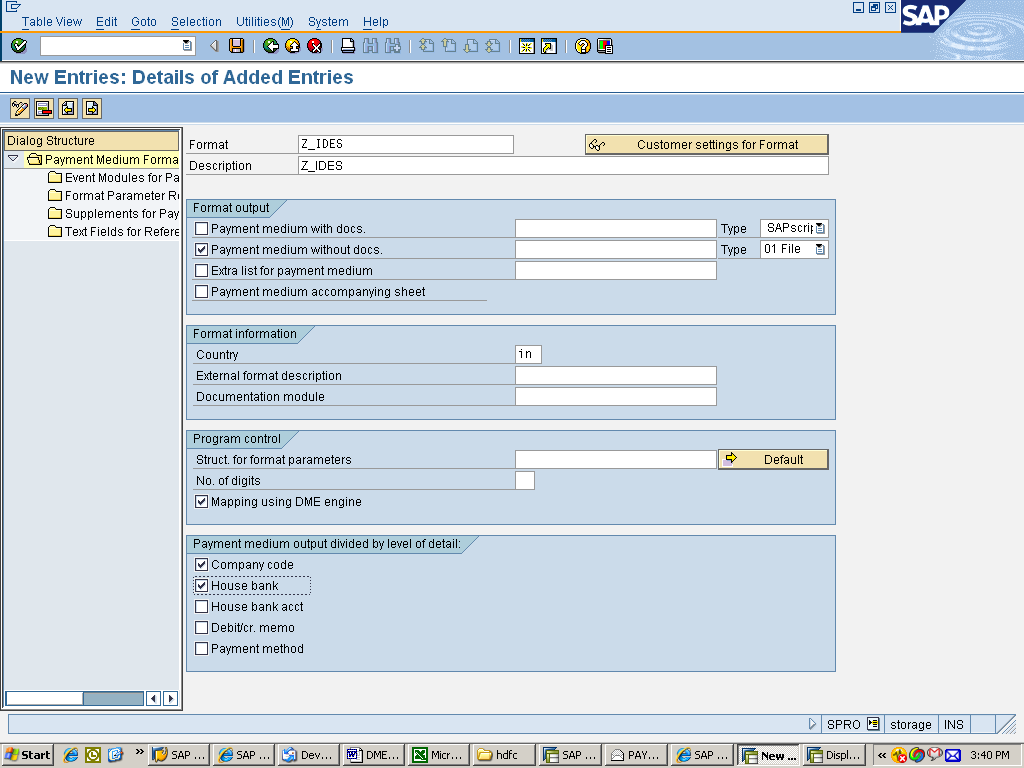1024x768 pixels.
Task: Toggle Mapping using DME engine checkbox
Action: 202,502
